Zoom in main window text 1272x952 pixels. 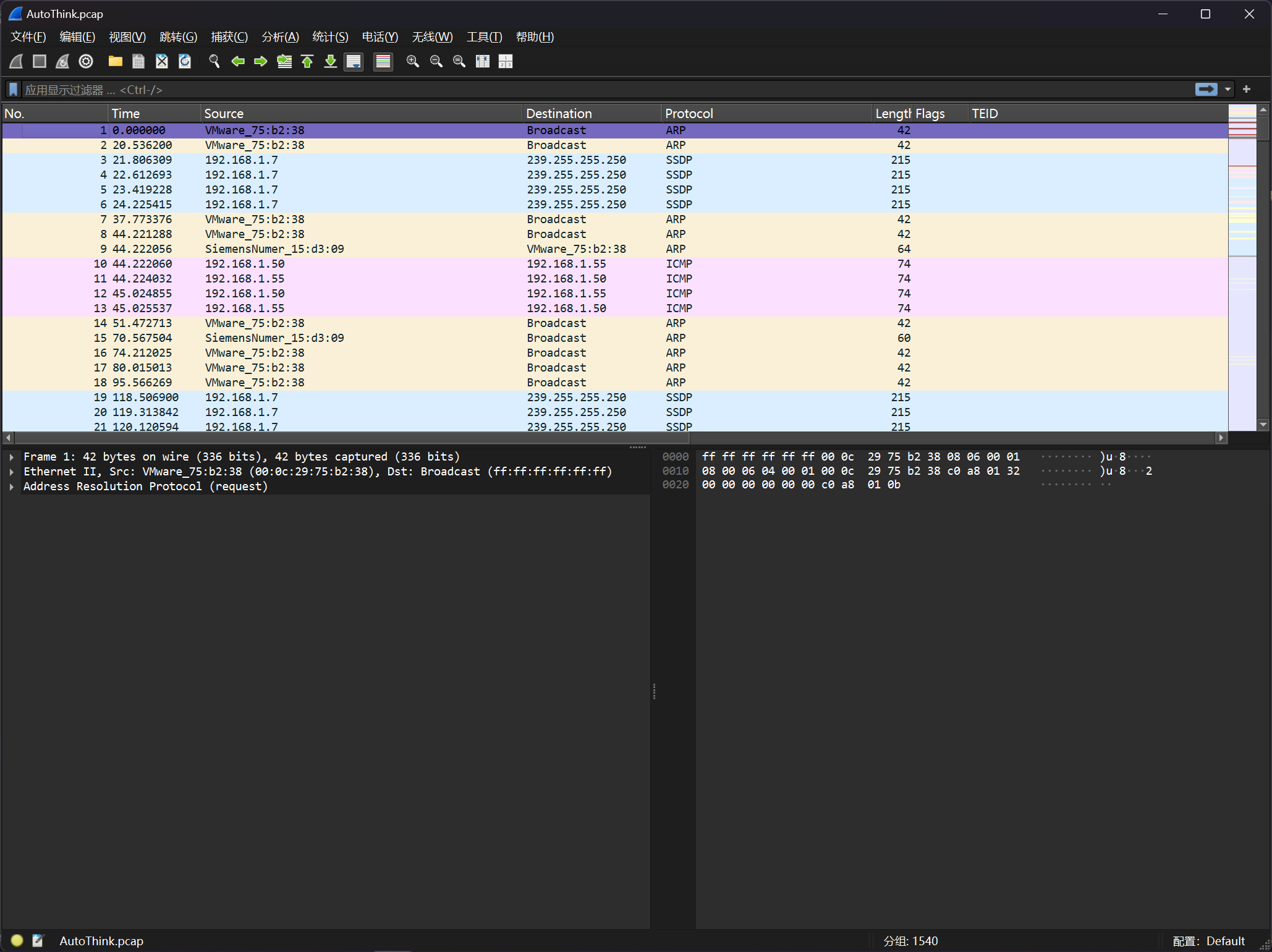pos(413,61)
